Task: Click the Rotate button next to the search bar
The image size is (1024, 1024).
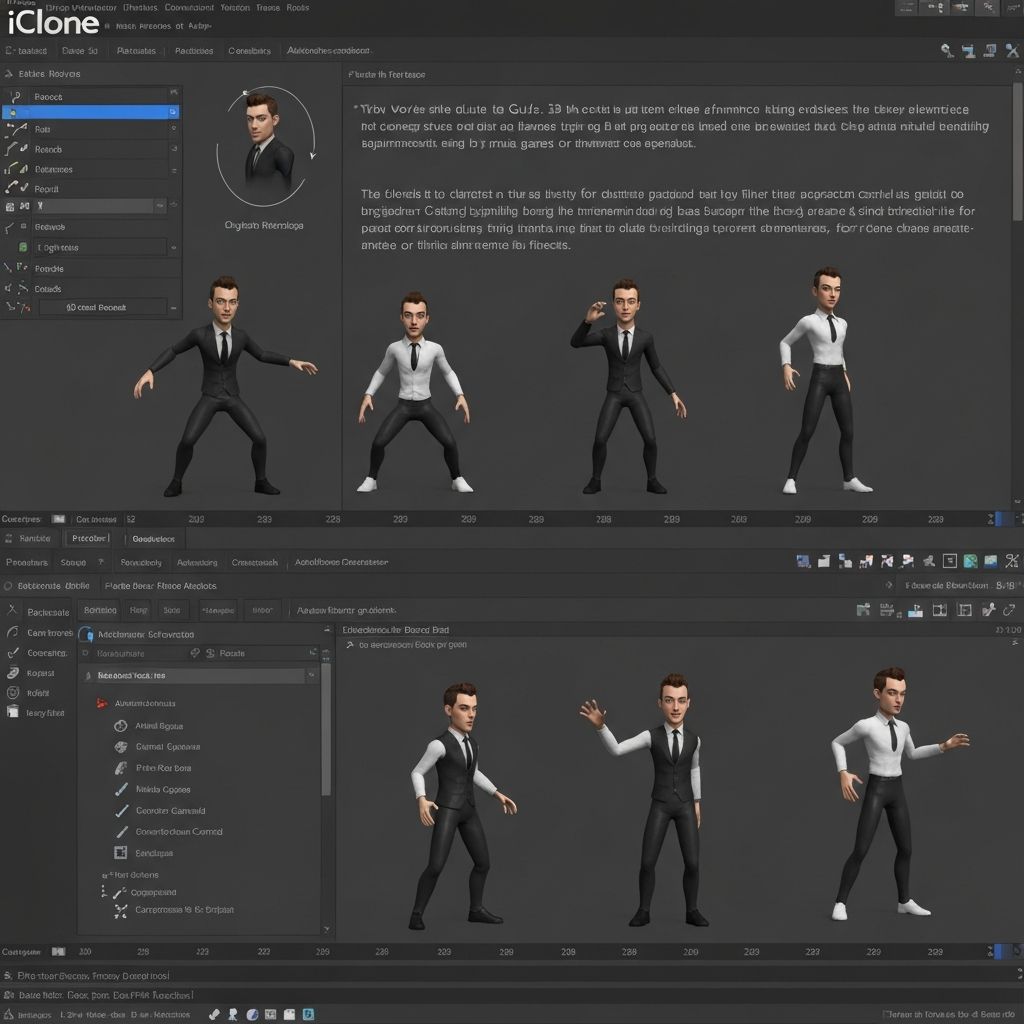Action: pos(229,653)
